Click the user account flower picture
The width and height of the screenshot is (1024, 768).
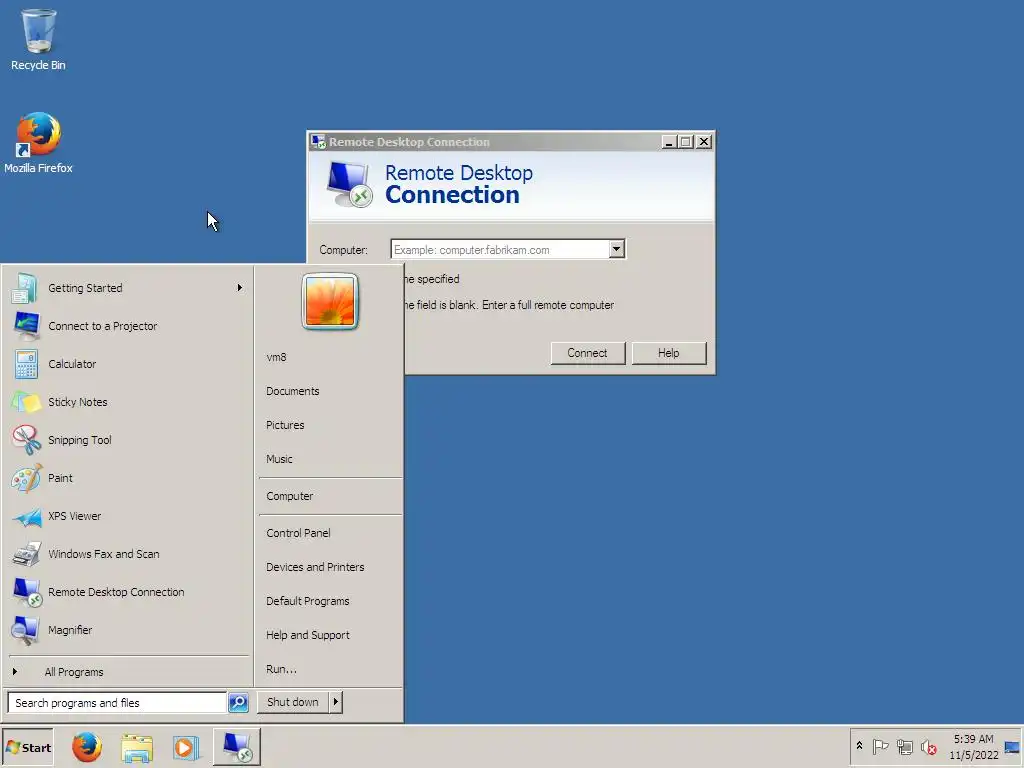[330, 301]
